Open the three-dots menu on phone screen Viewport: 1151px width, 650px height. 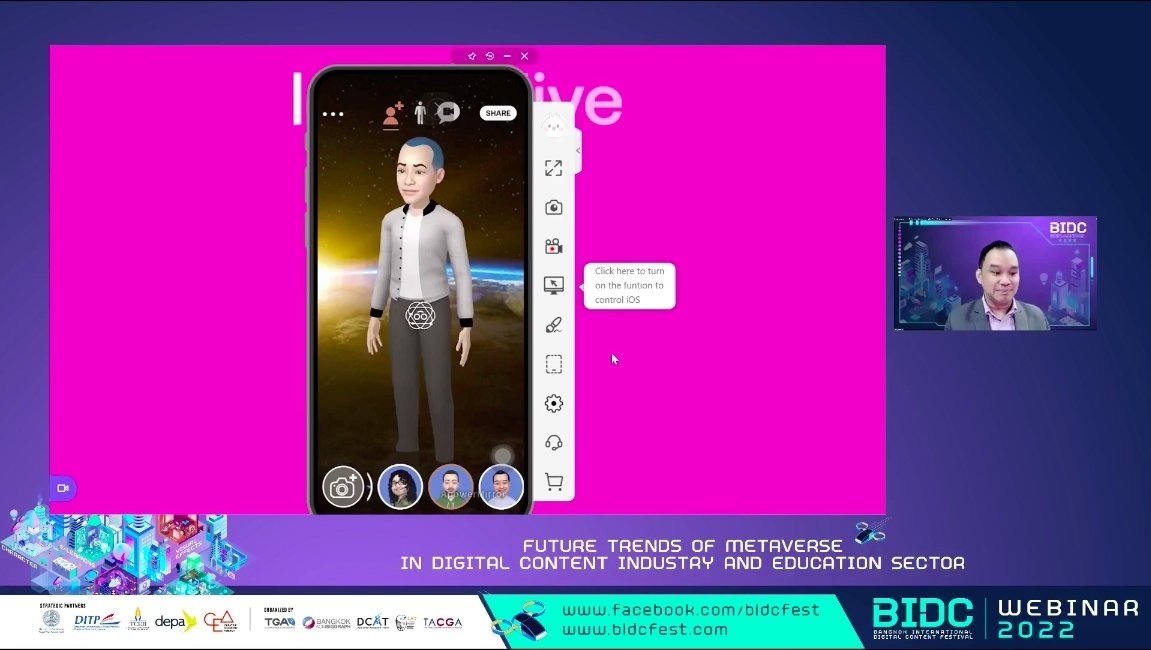(x=333, y=114)
